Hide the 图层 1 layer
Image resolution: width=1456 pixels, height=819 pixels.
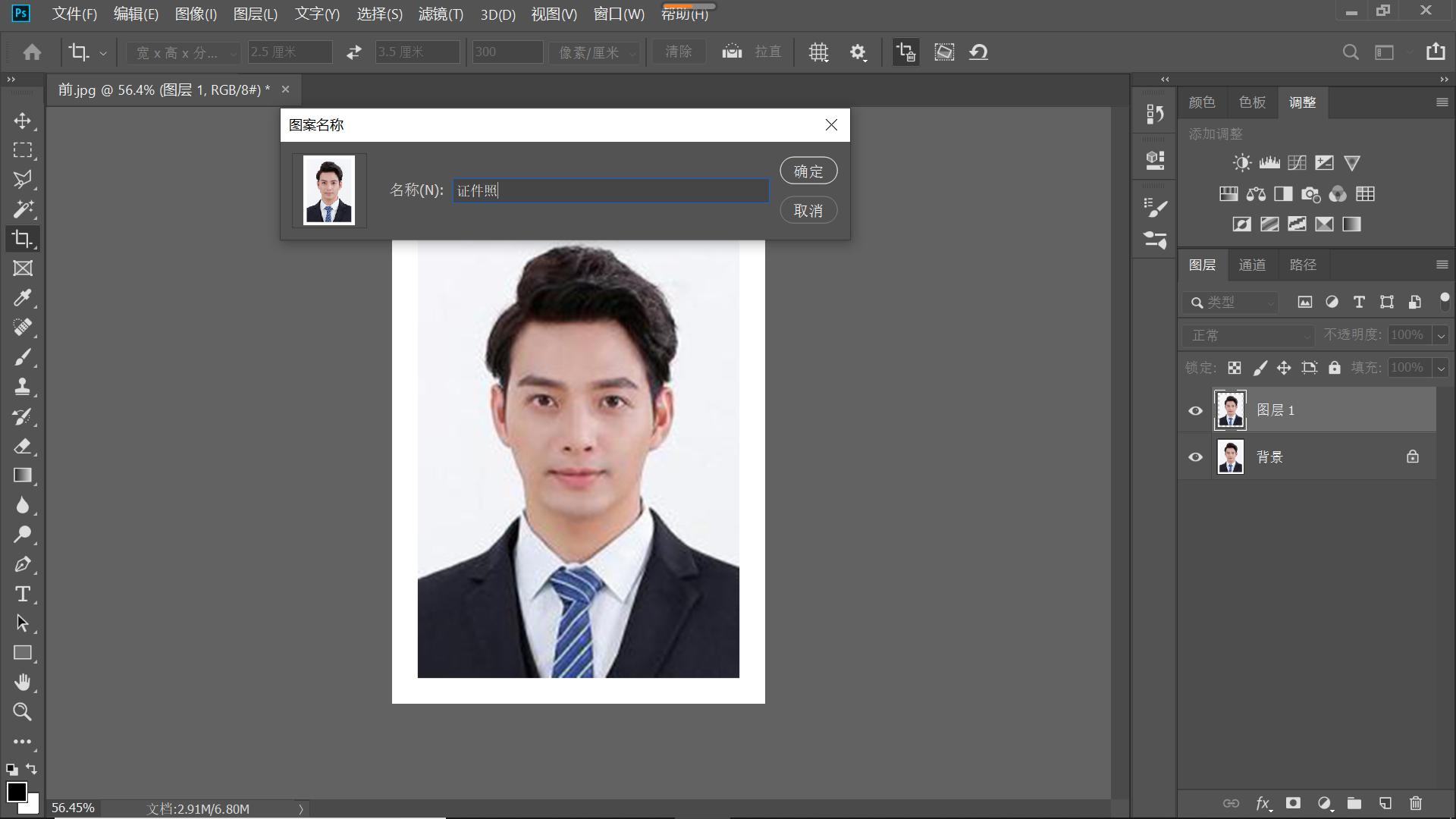(1196, 410)
